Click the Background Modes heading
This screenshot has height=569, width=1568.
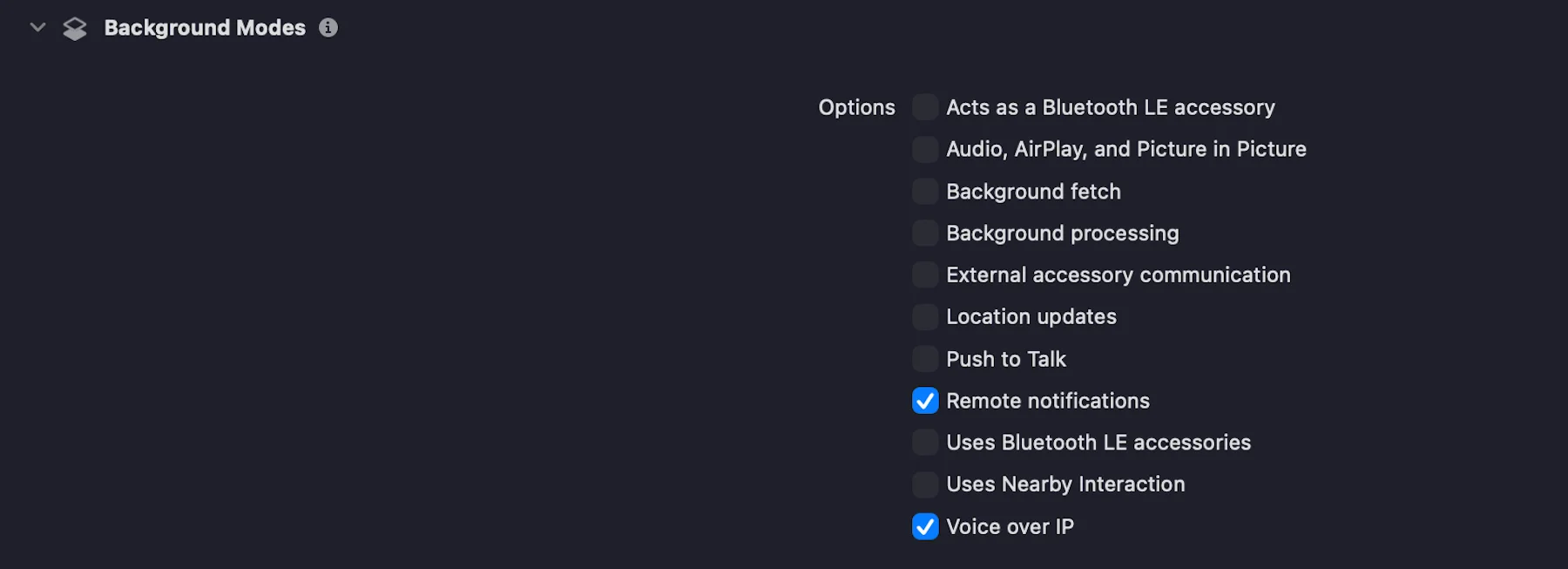click(205, 28)
